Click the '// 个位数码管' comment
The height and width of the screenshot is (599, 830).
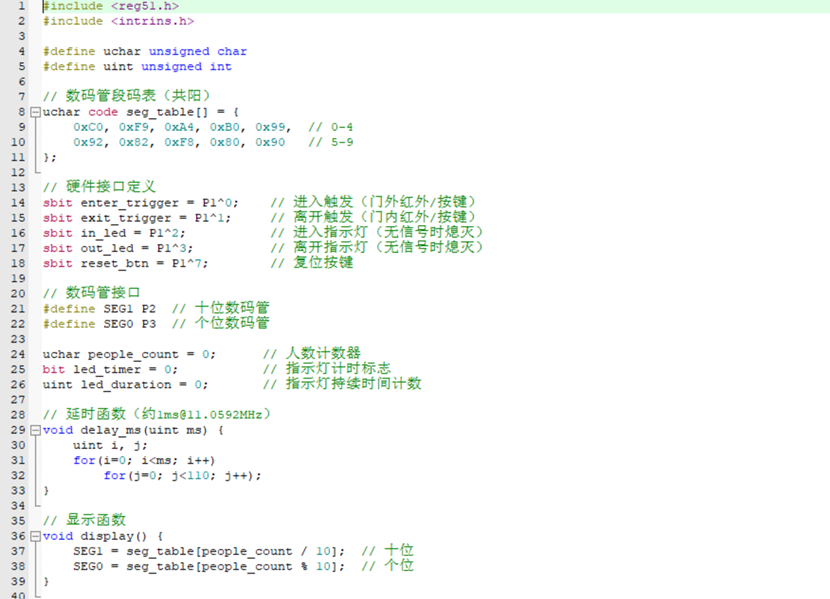coord(221,323)
